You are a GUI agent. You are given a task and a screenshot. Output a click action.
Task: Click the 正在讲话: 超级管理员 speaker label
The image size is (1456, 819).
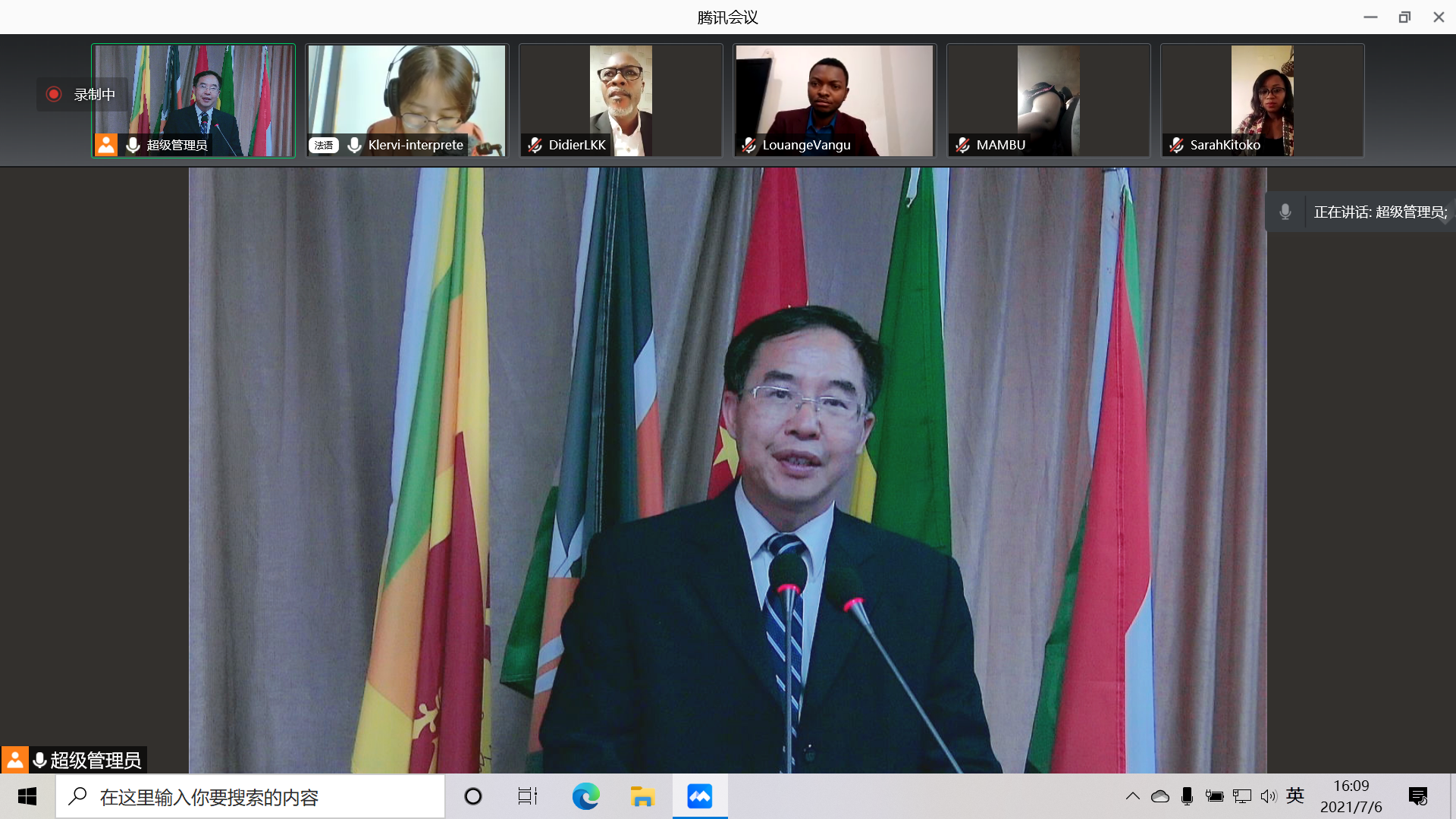click(1380, 212)
